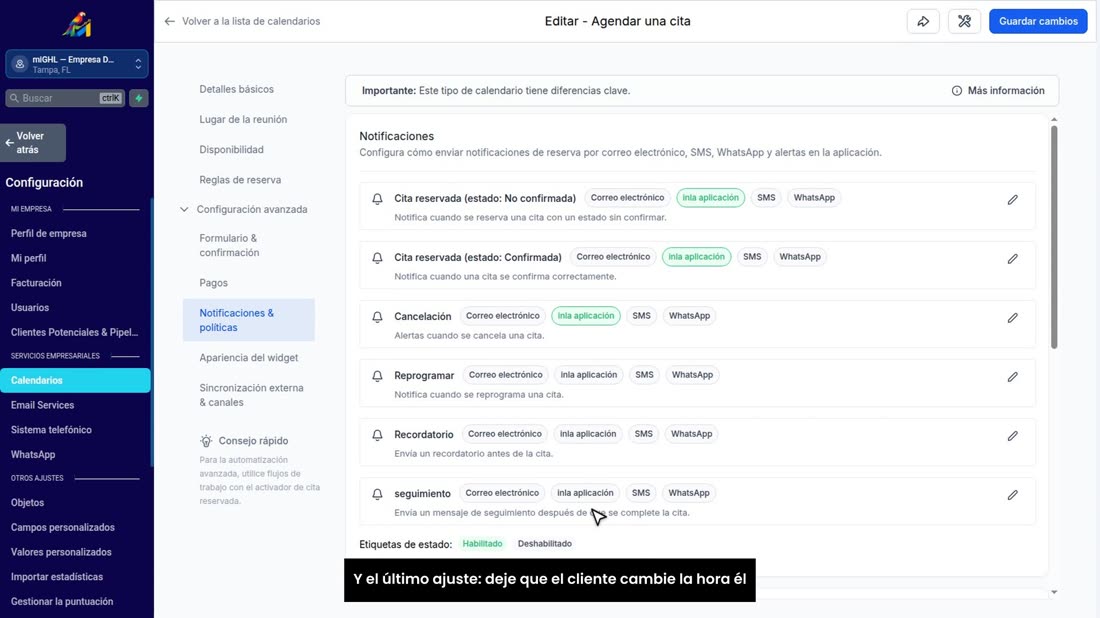Click the notifications panel vertical scrollbar
The image size is (1100, 618).
1054,237
